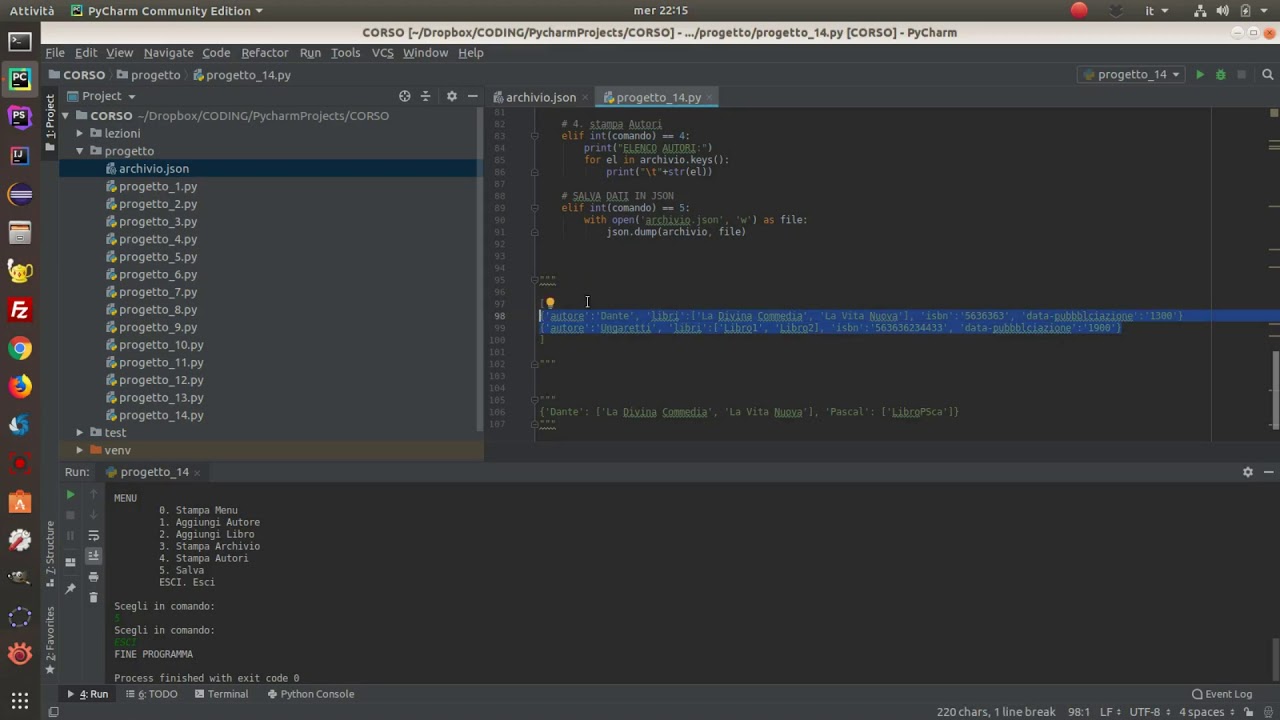Open the progetto_14 run configuration dropdown
1280x720 pixels.
click(x=1131, y=75)
